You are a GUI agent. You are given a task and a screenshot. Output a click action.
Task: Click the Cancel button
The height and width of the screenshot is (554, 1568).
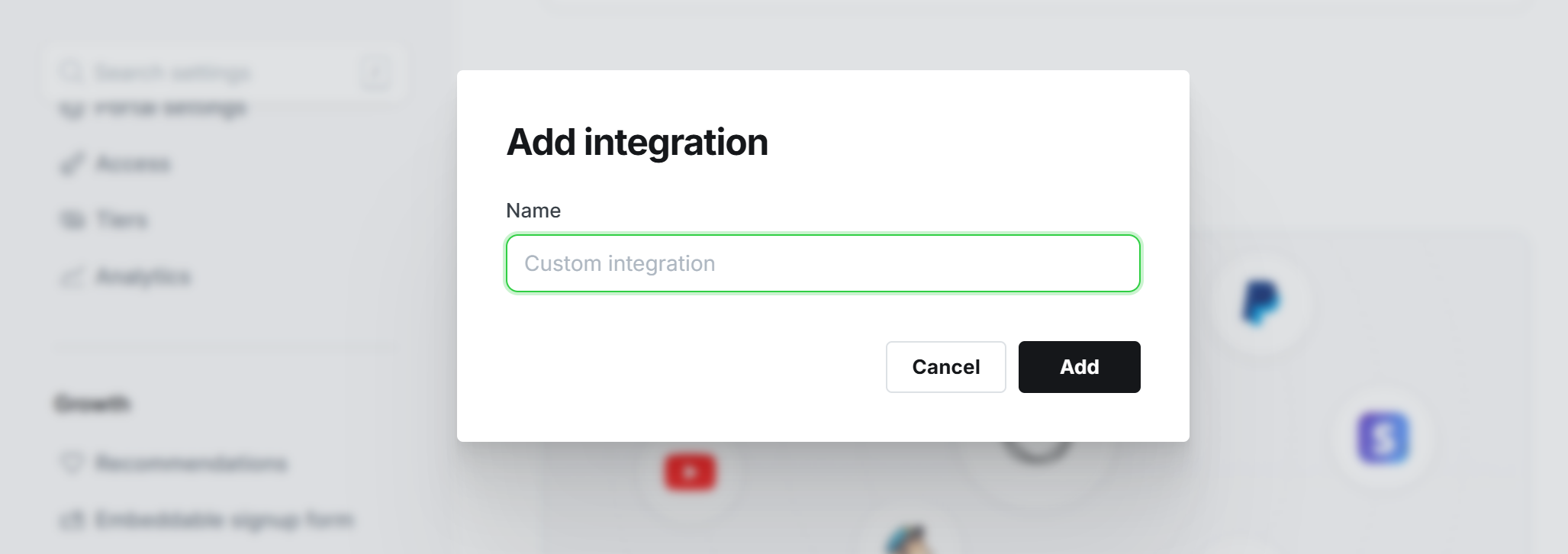point(945,367)
